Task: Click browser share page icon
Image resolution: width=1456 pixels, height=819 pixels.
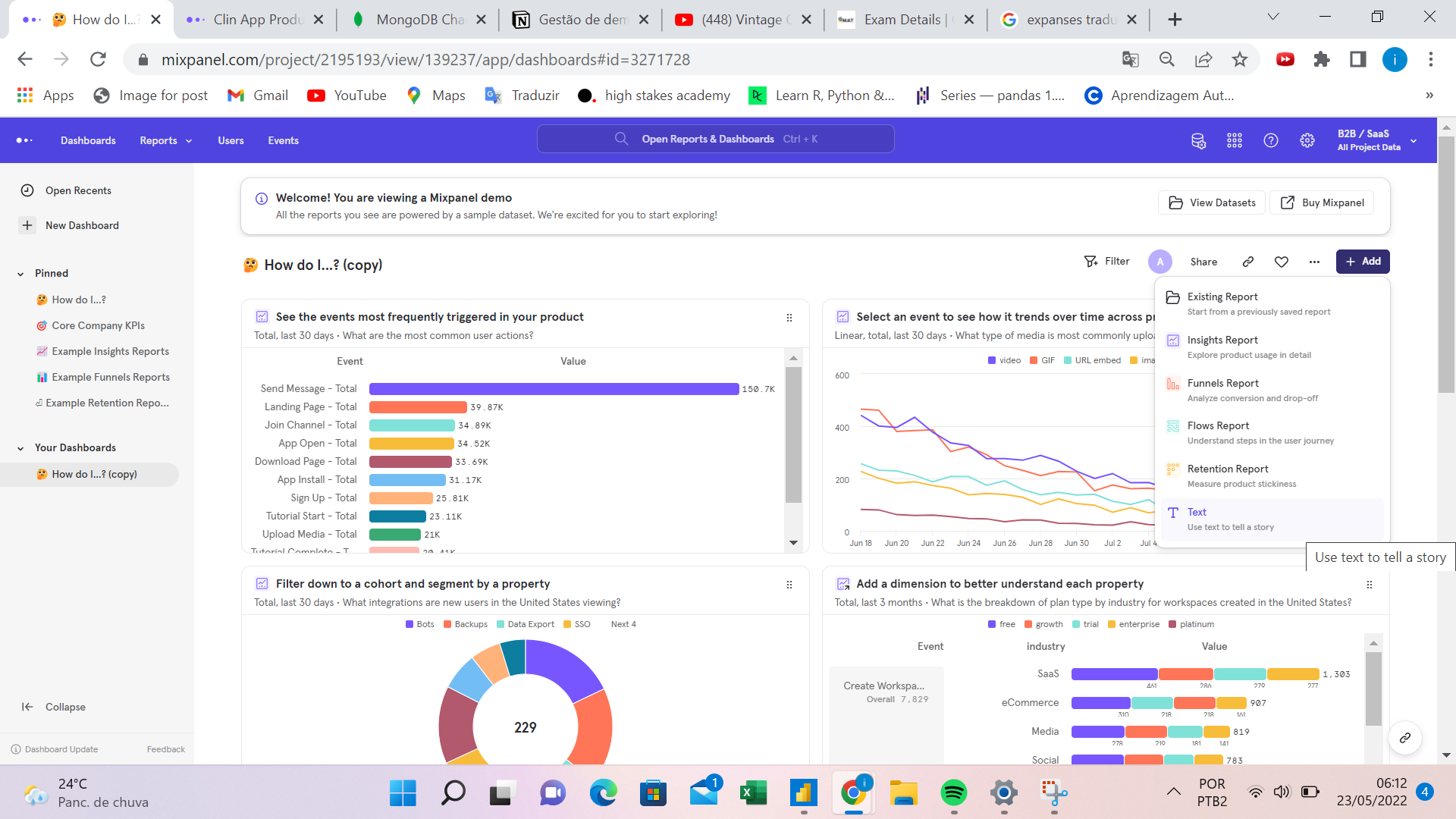Action: pyautogui.click(x=1203, y=59)
